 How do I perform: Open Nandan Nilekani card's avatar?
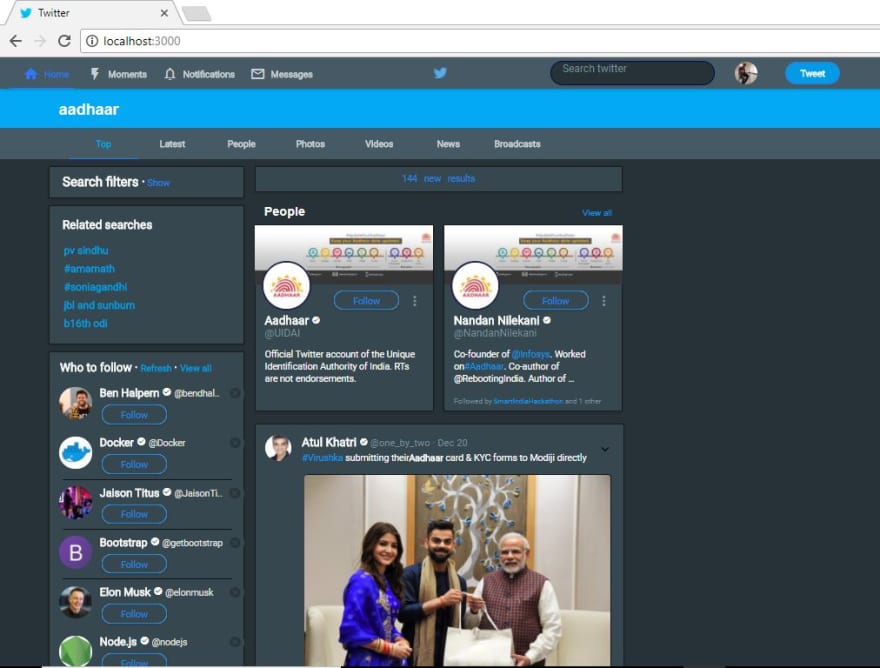[x=475, y=286]
